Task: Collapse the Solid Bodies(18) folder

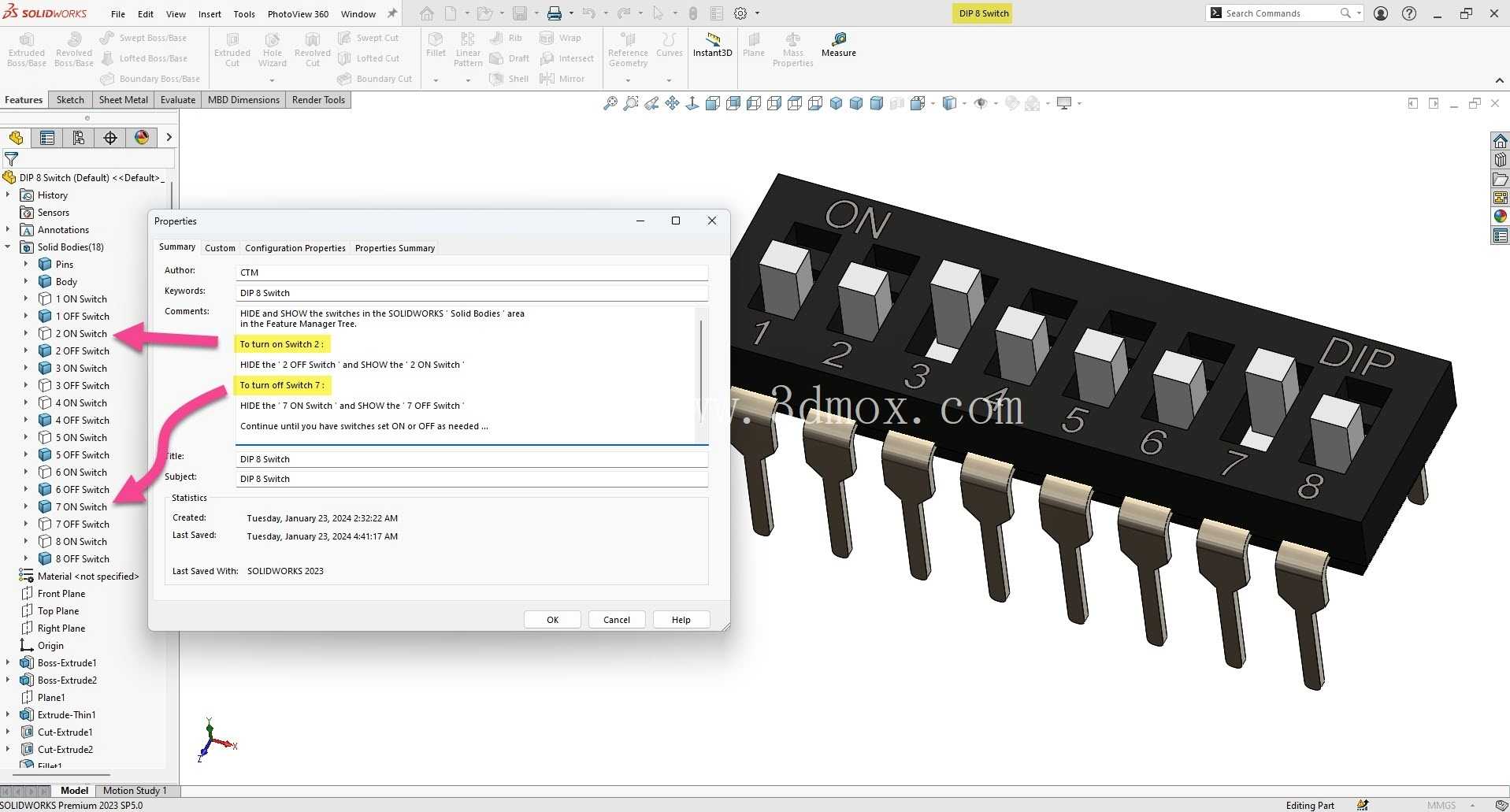Action: [x=8, y=247]
